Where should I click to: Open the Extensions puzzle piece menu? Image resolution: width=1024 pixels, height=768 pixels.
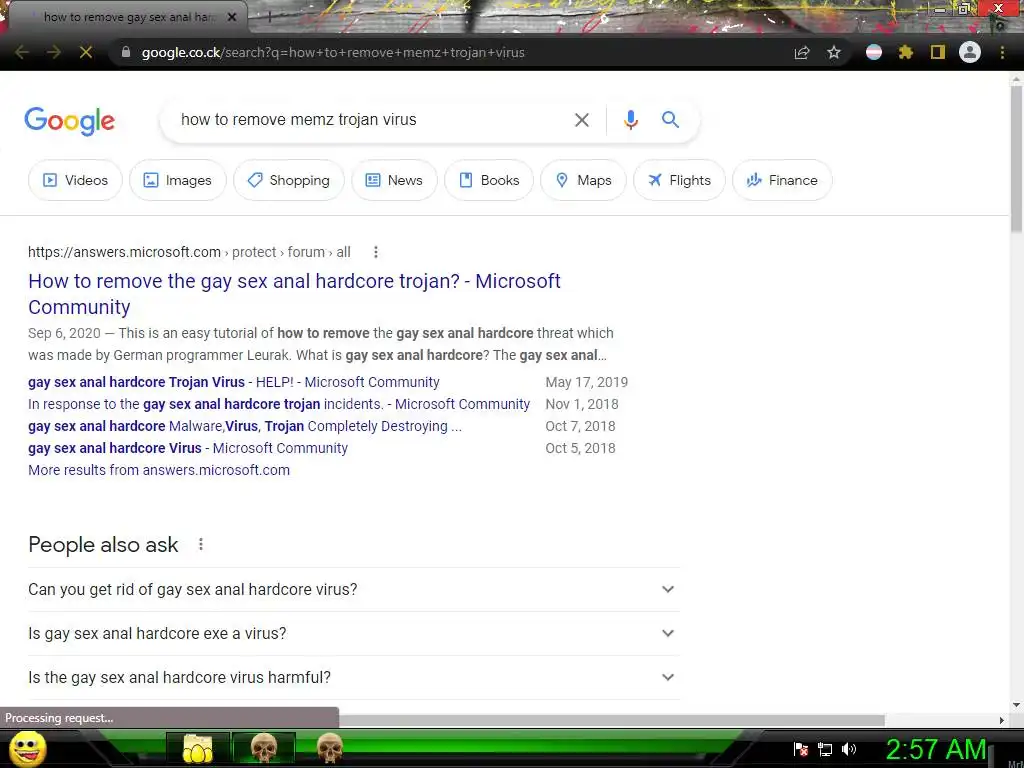[x=906, y=52]
